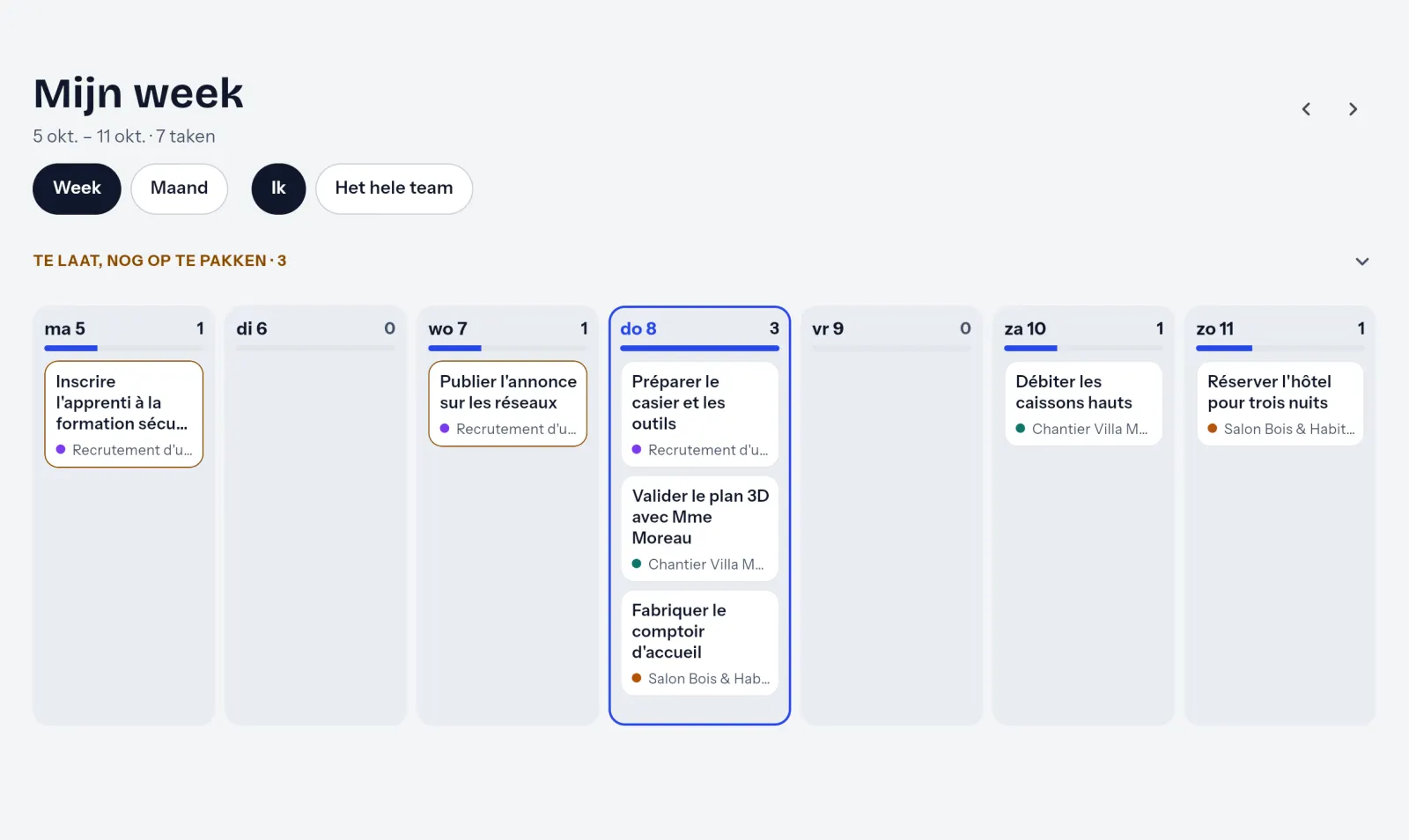1409x840 pixels.
Task: Filter tasks to Ik only
Action: (x=278, y=188)
